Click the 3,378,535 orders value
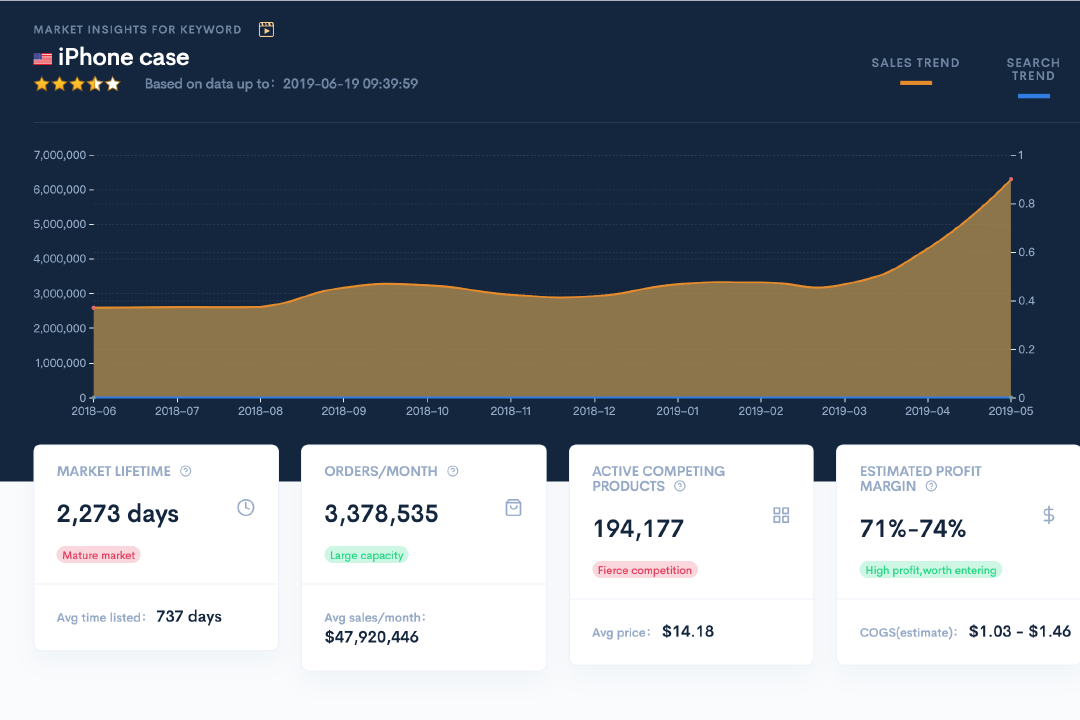This screenshot has height=720, width=1080. (381, 514)
